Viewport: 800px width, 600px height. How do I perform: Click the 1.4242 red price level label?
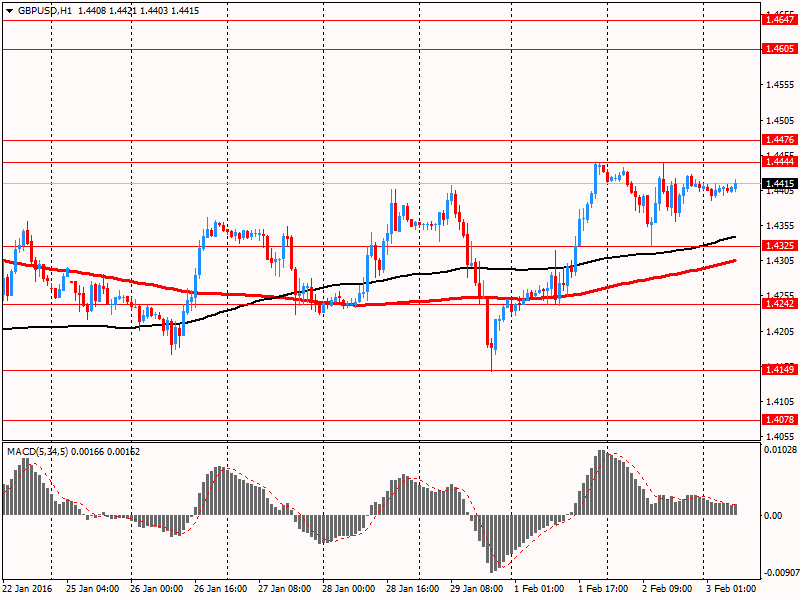tap(779, 304)
